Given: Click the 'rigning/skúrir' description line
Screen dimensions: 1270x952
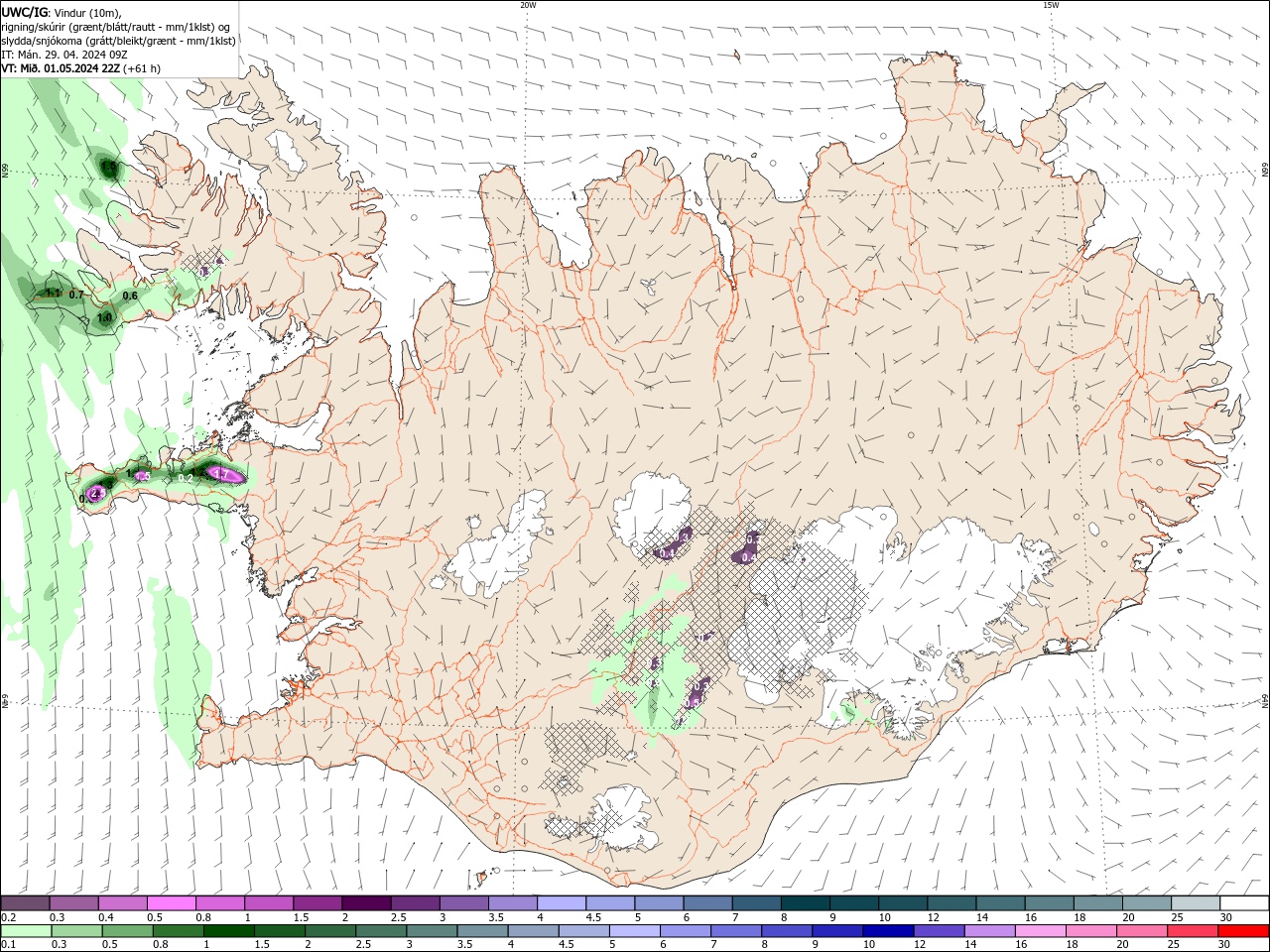Looking at the screenshot, I should [116, 26].
